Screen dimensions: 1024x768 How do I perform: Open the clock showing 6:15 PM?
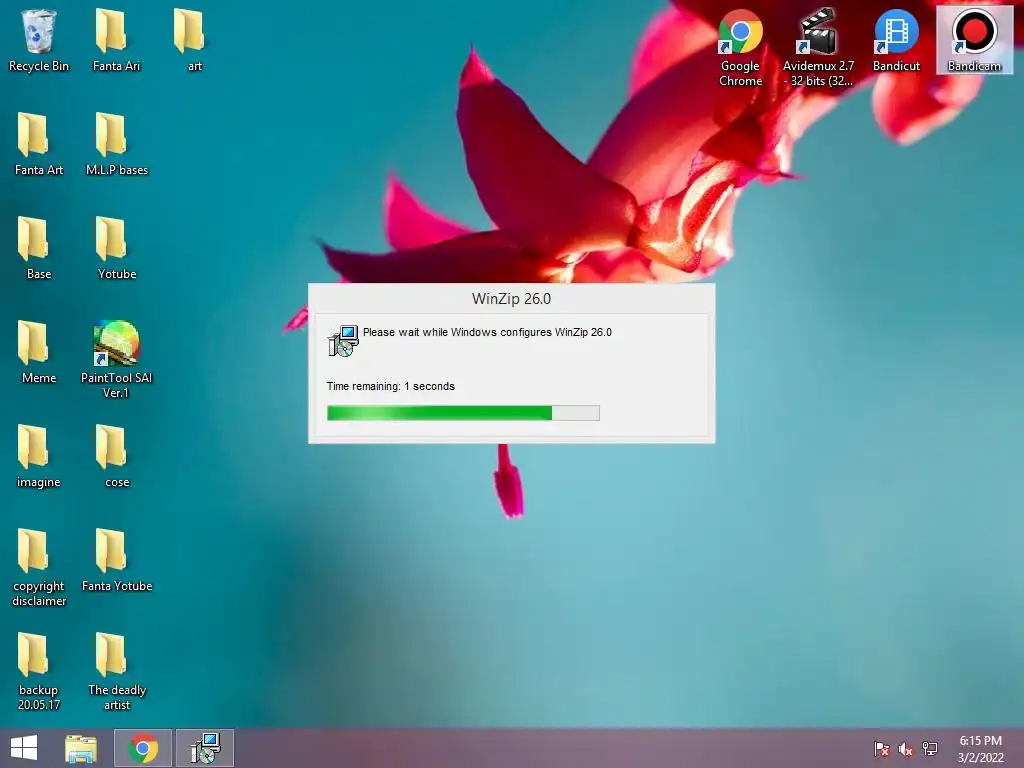pos(980,749)
